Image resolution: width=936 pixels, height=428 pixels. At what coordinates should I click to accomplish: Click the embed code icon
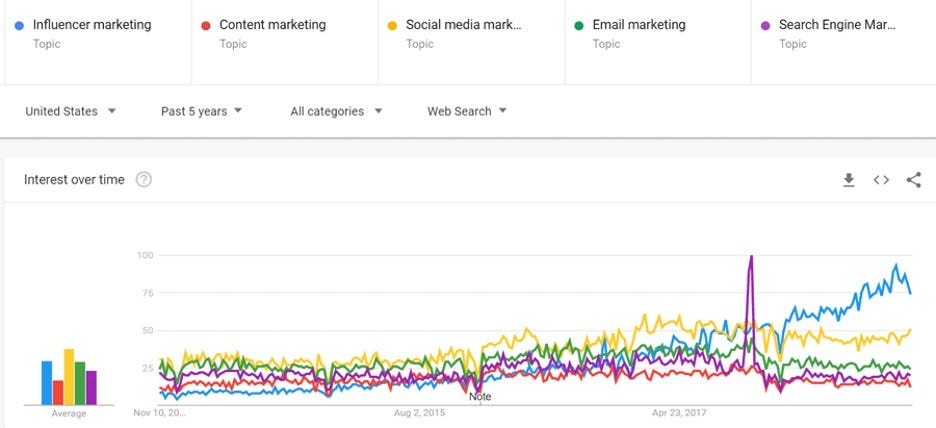(x=881, y=180)
